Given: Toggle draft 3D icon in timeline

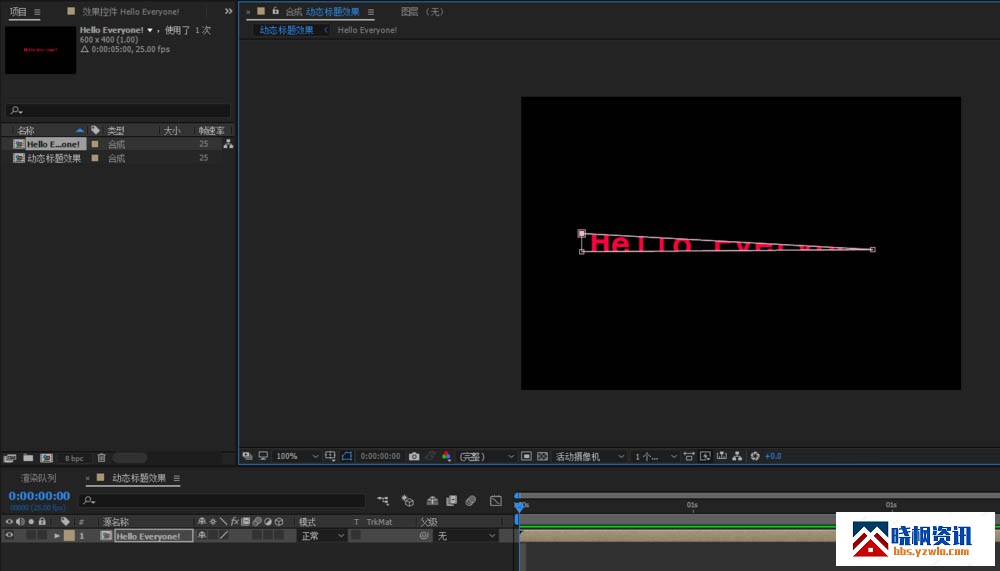Looking at the screenshot, I should point(408,501).
